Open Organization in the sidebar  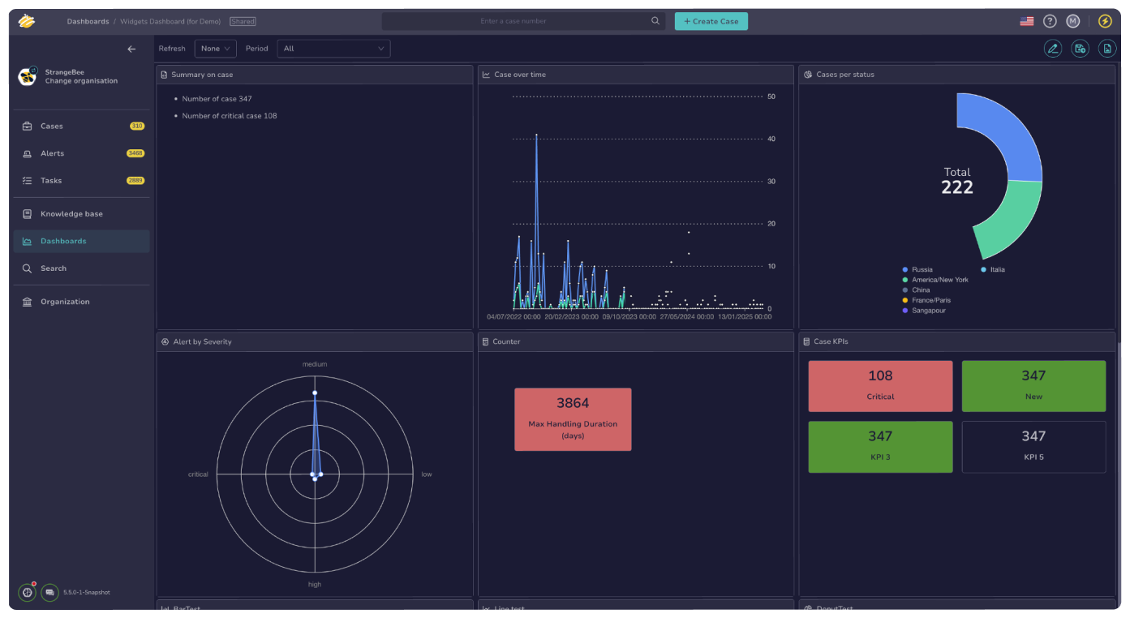pyautogui.click(x=81, y=302)
